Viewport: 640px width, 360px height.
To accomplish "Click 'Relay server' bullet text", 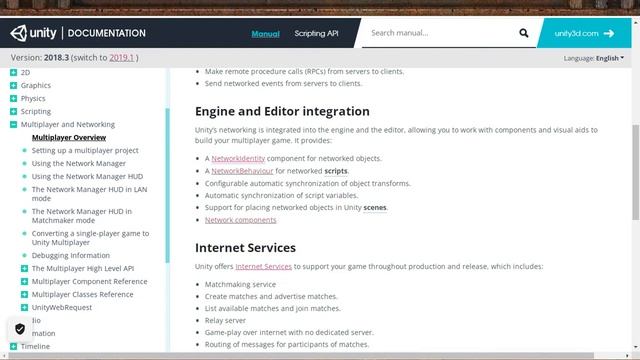I will pyautogui.click(x=225, y=320).
